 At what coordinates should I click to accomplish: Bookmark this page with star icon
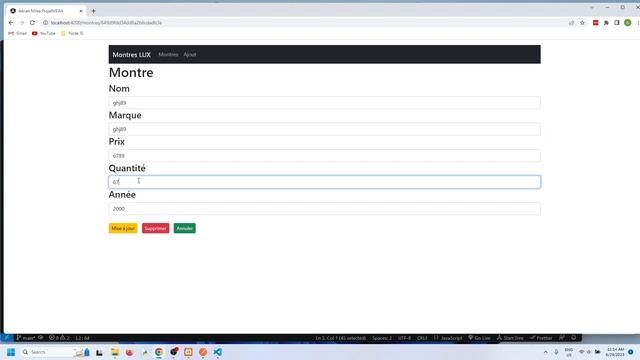tap(582, 23)
